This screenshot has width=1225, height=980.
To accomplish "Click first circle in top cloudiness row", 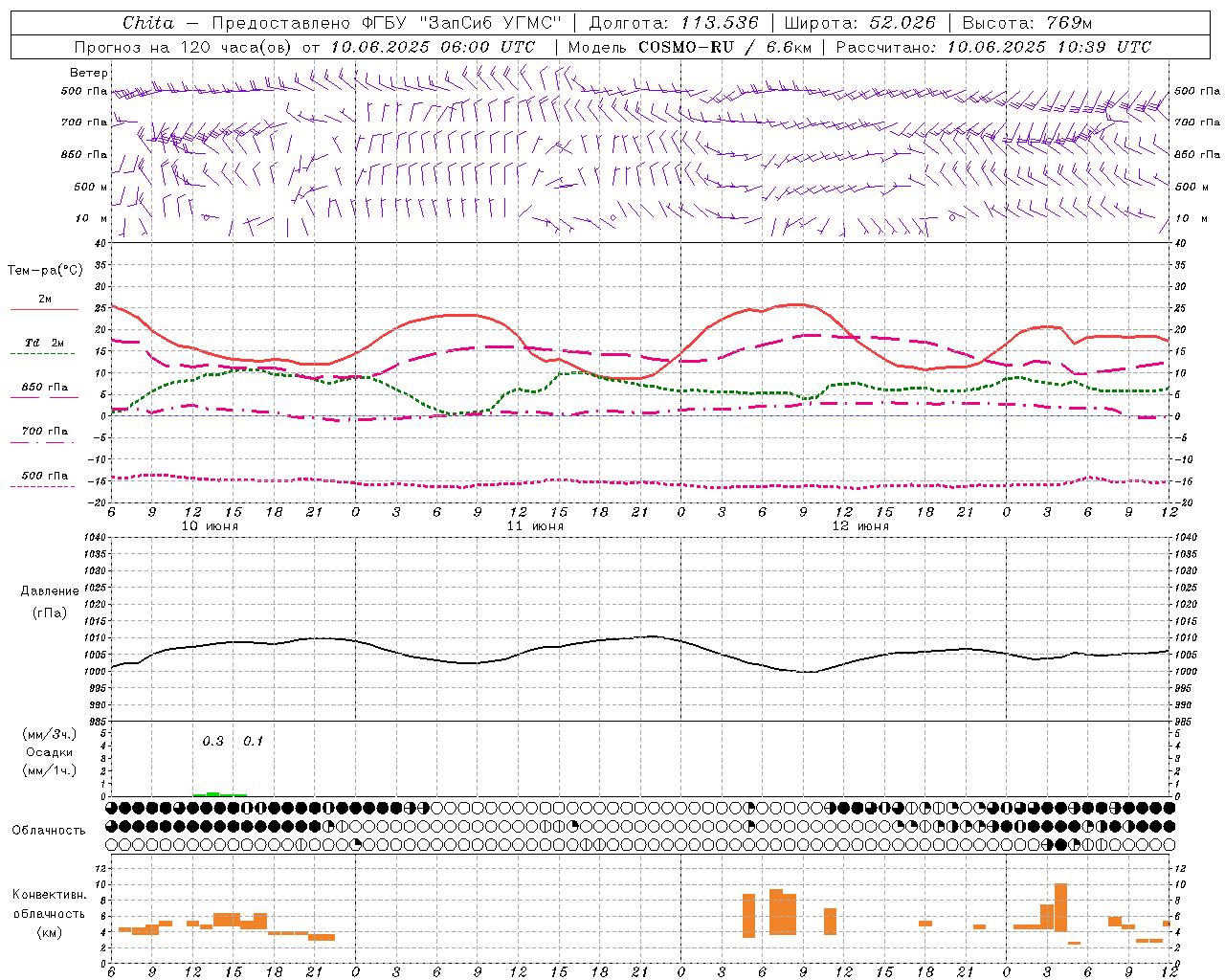I will click(111, 808).
